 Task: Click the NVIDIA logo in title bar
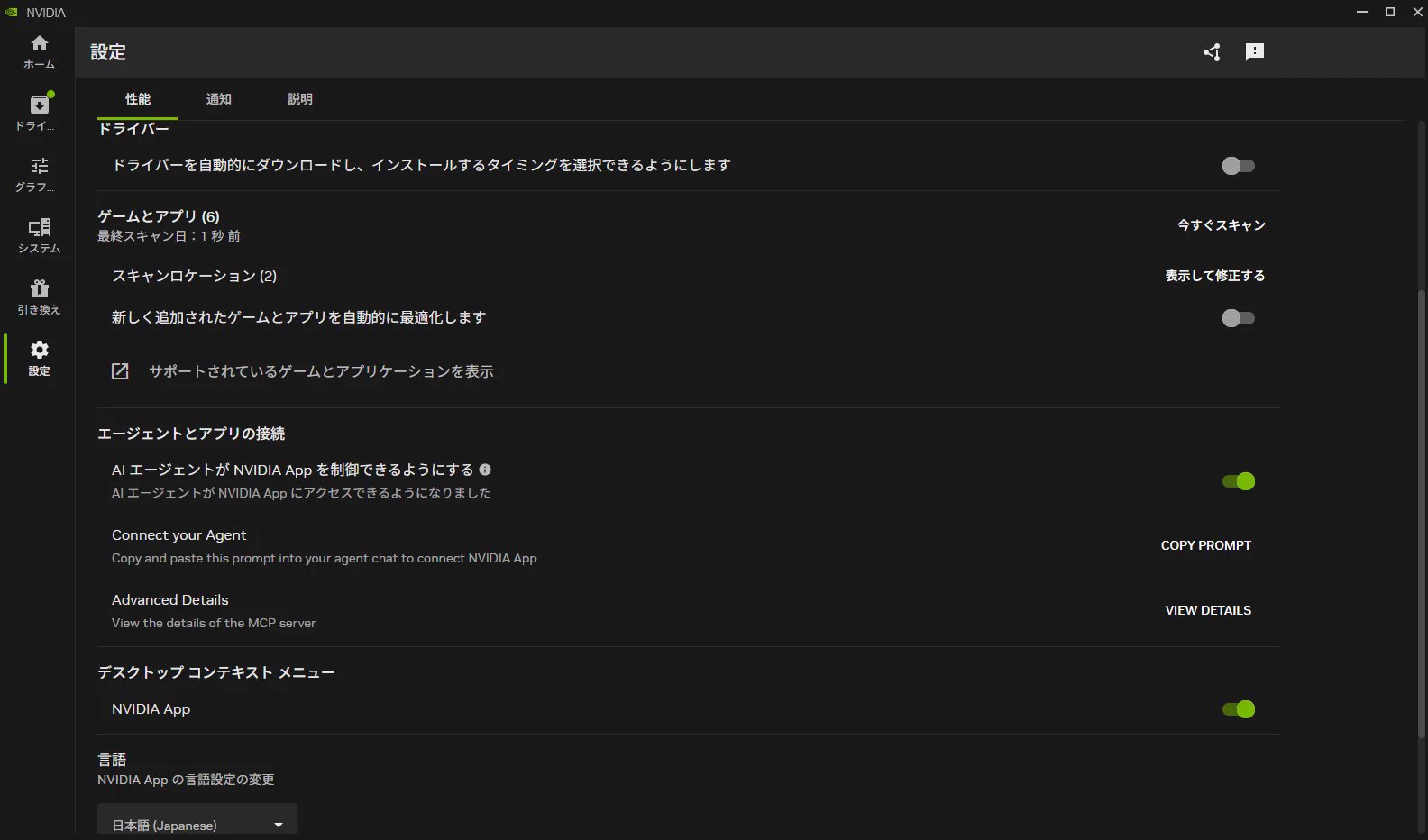(11, 13)
